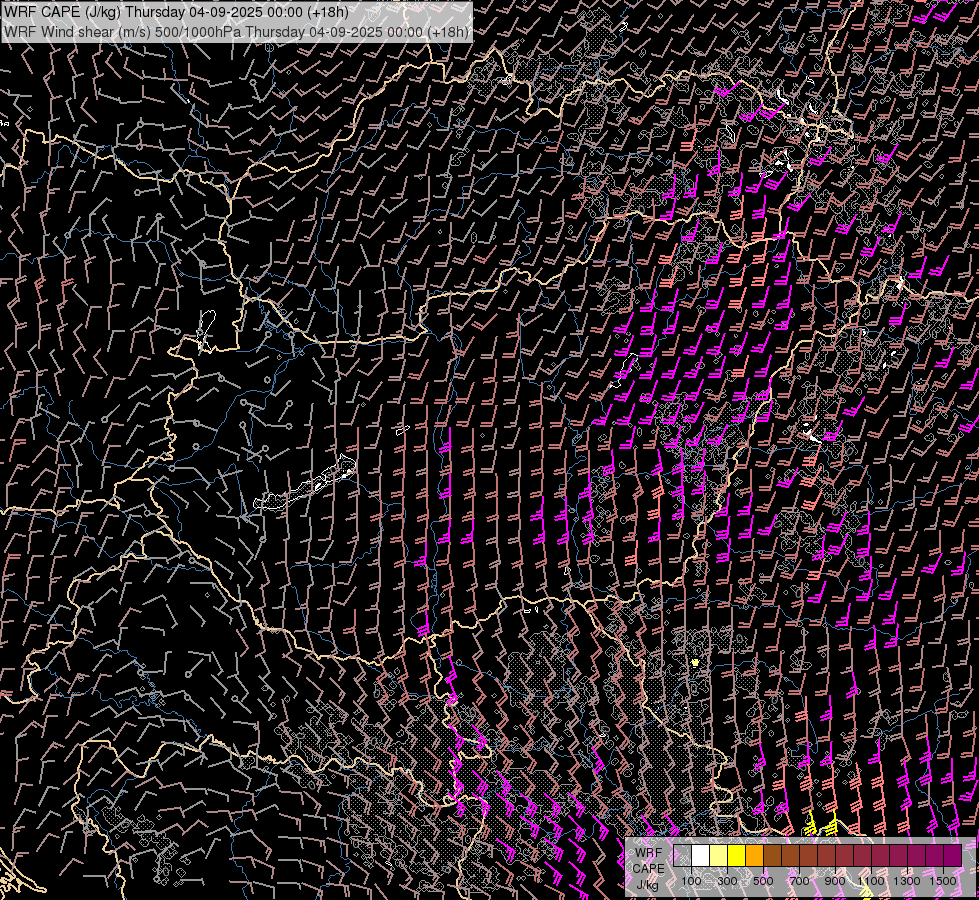Click the 100 legend value

click(x=691, y=881)
